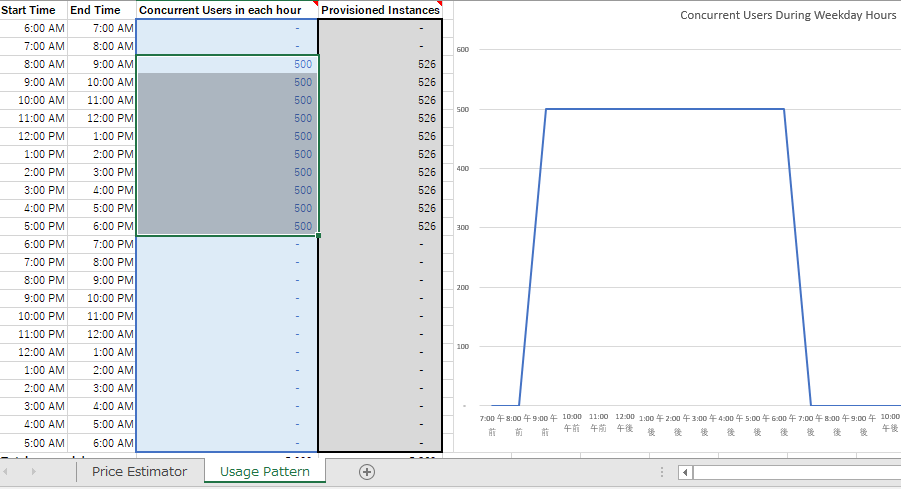
Task: Click the 1:00 PM end time cell
Action: point(102,136)
